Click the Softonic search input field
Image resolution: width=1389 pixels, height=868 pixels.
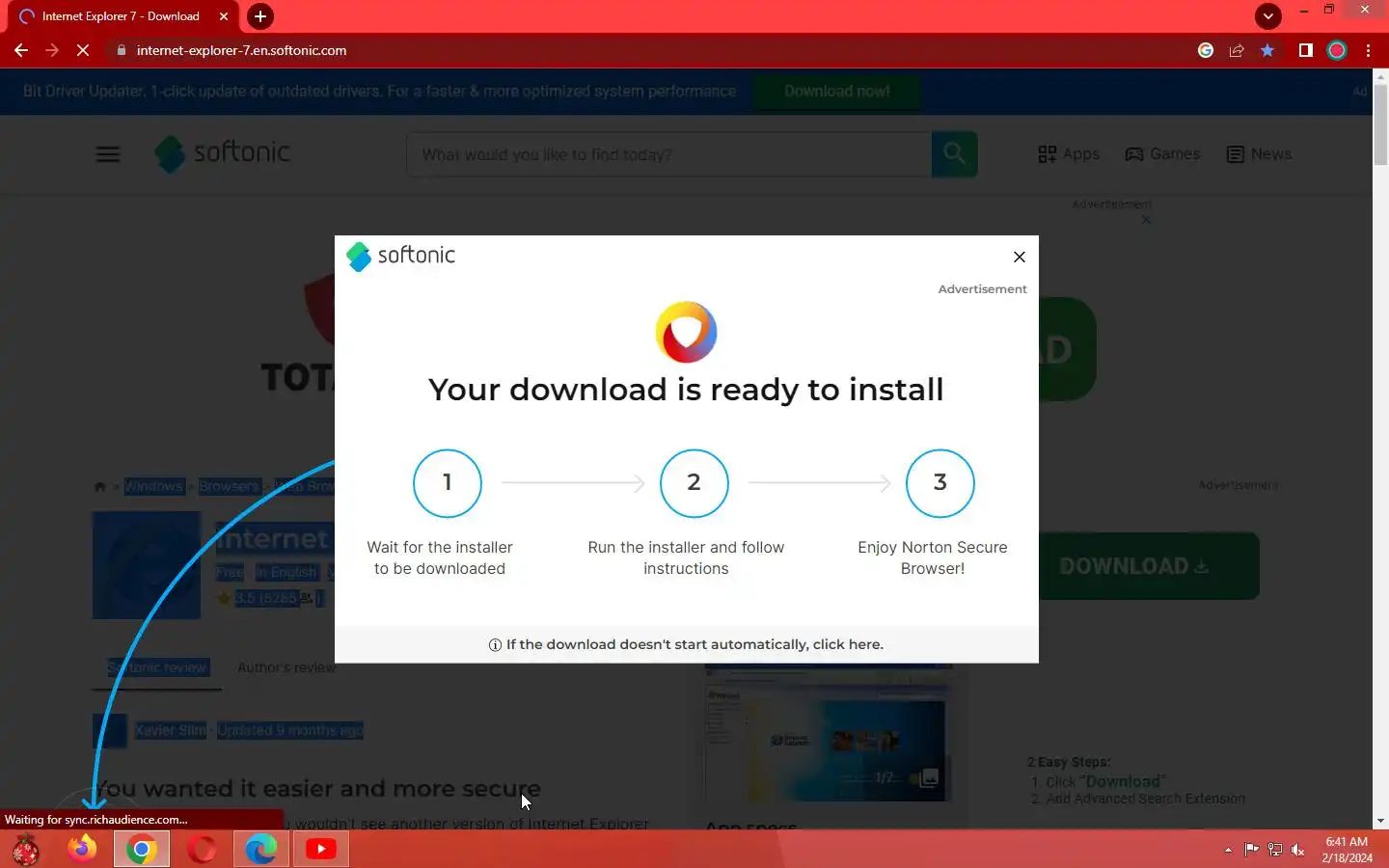[669, 154]
